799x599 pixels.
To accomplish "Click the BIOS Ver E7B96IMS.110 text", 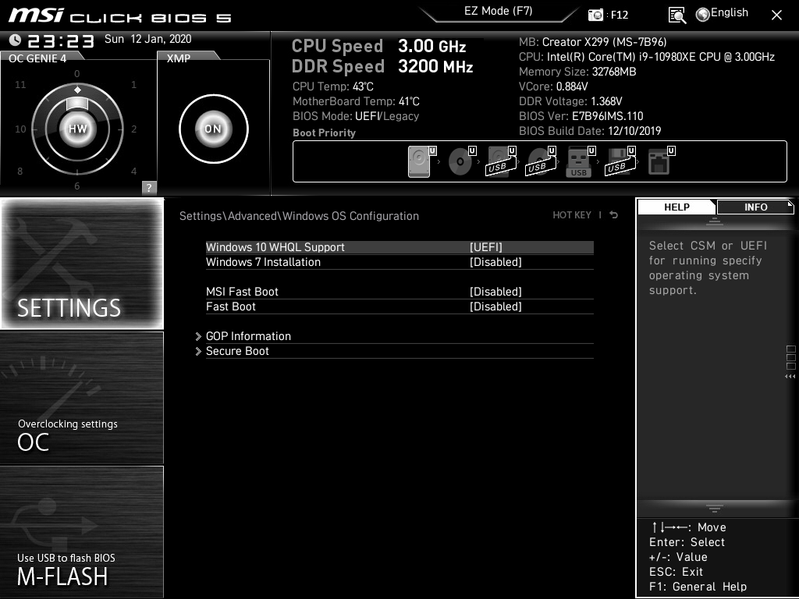I will click(581, 116).
